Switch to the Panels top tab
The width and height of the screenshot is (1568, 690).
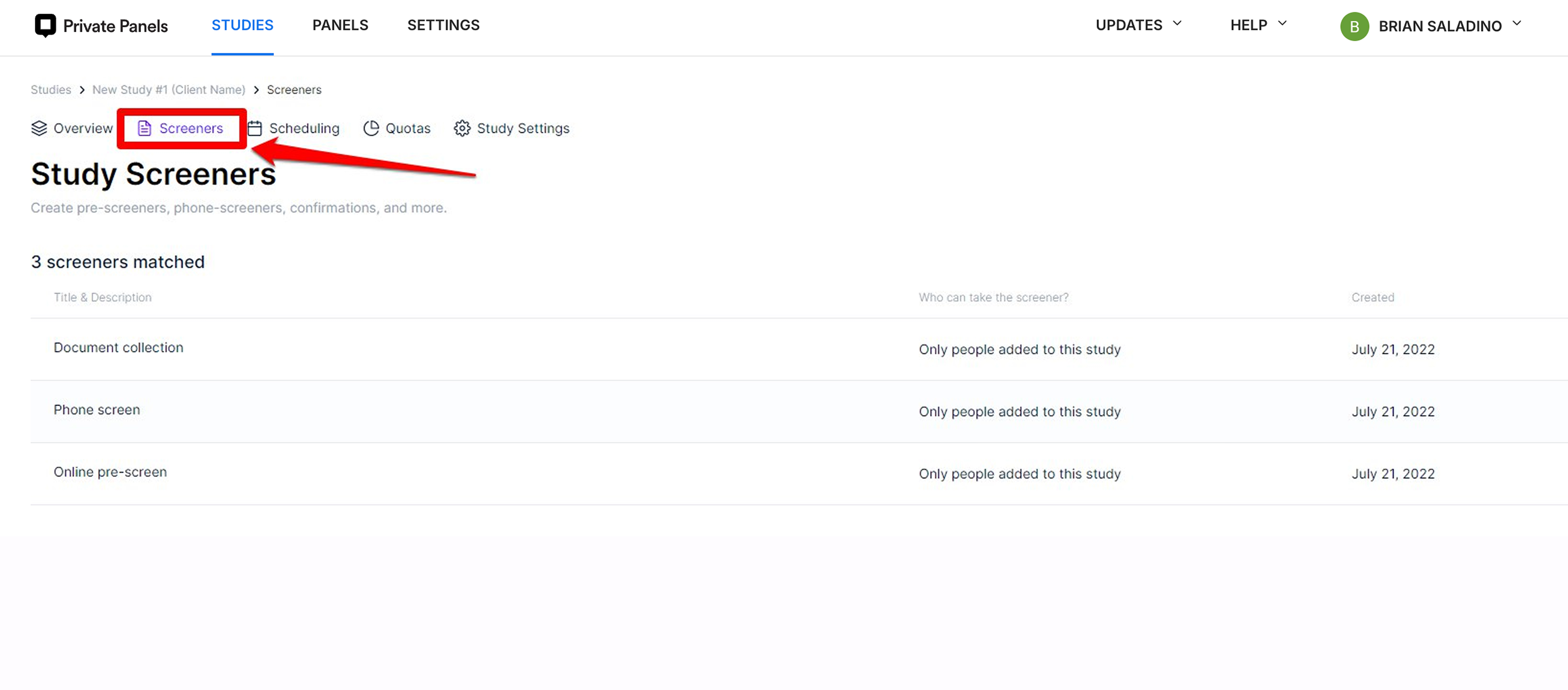tap(340, 25)
